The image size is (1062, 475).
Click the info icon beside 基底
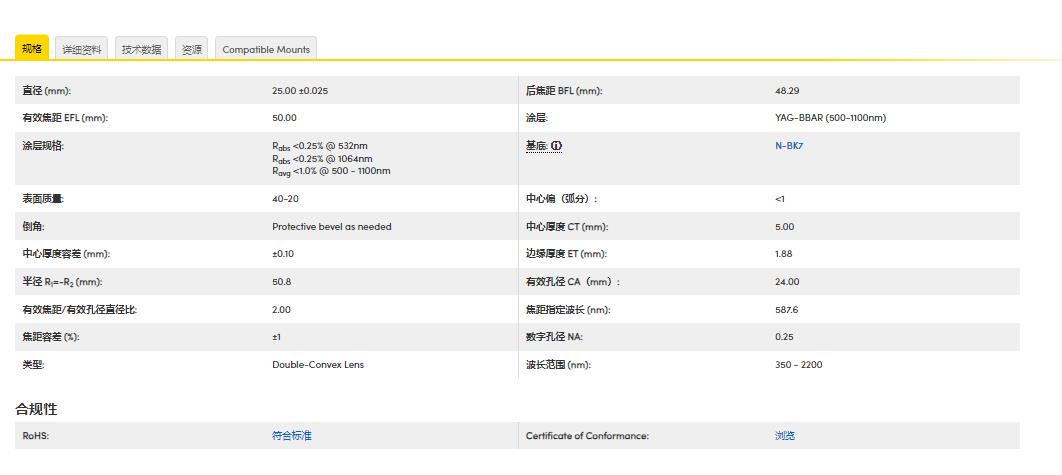coord(556,146)
